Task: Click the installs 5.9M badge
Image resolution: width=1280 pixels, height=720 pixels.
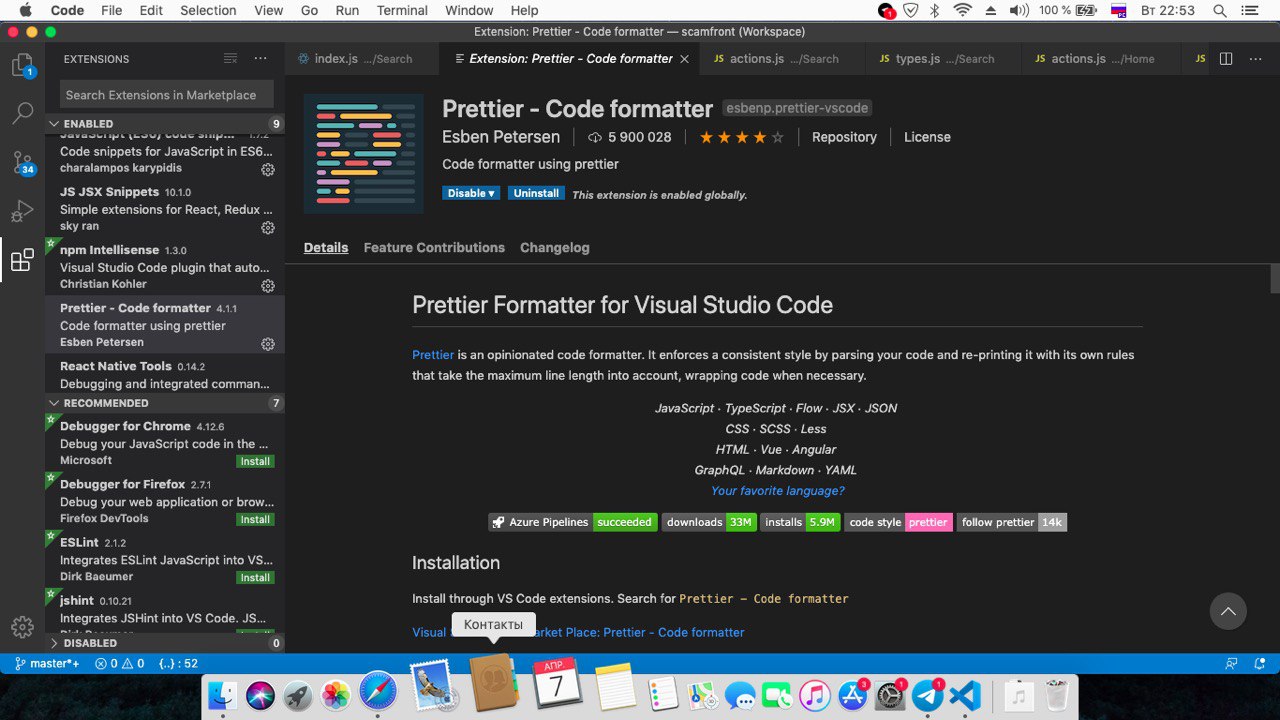Action: point(801,522)
